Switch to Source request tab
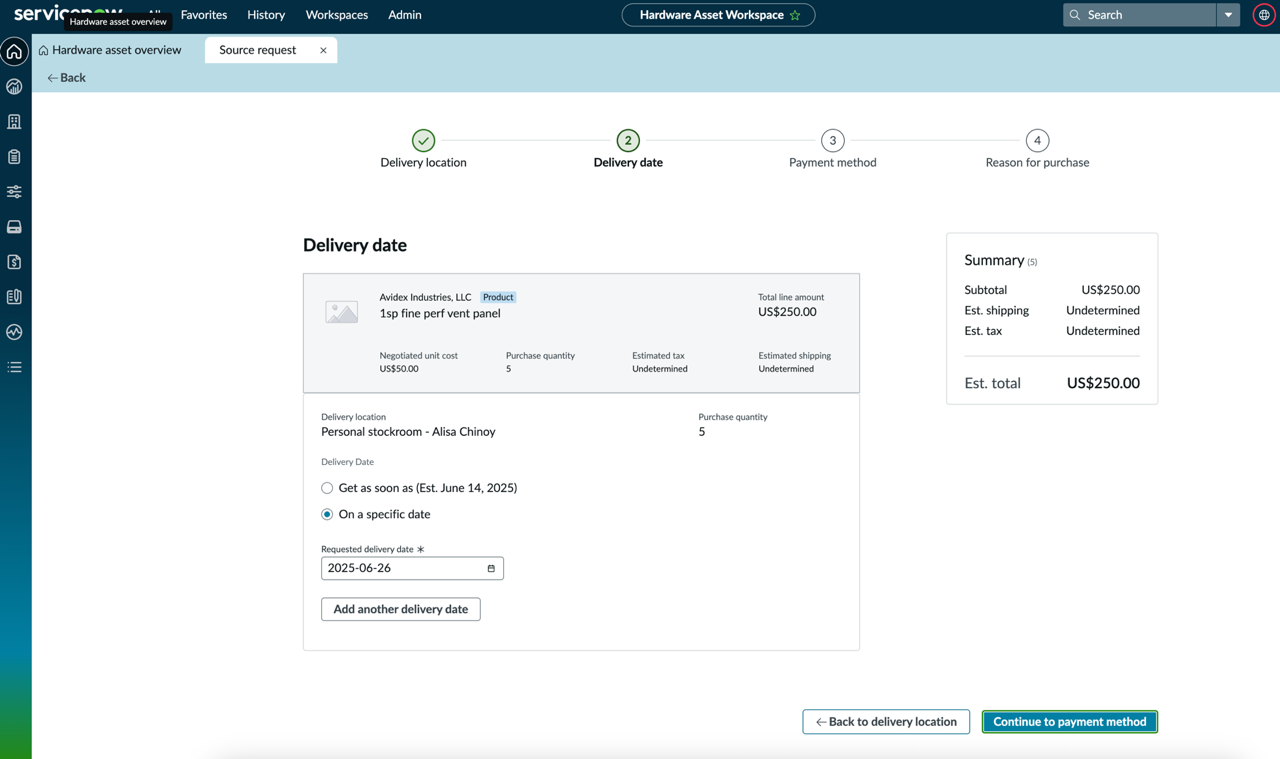 point(258,50)
